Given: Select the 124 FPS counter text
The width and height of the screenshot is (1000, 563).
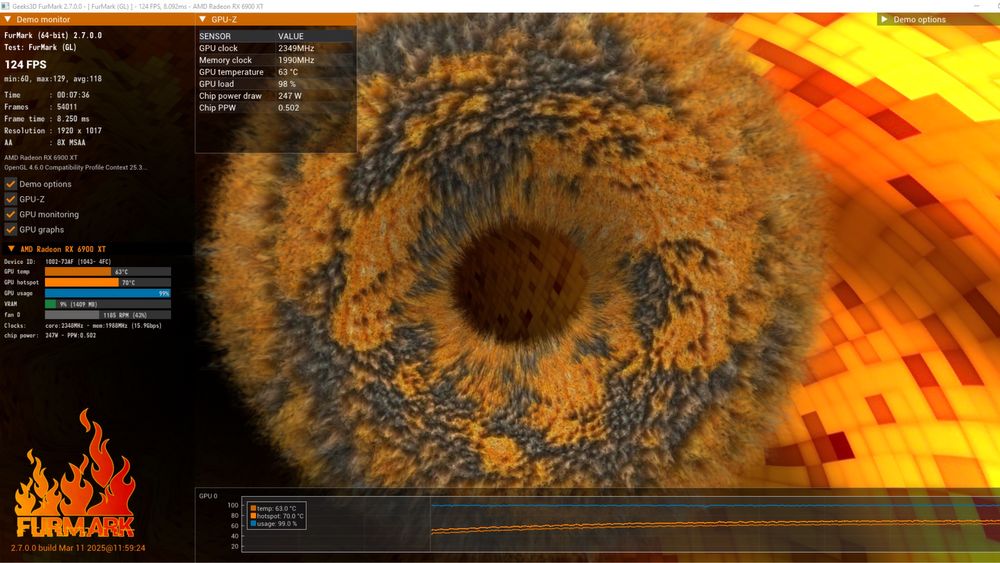Looking at the screenshot, I should click(x=26, y=64).
